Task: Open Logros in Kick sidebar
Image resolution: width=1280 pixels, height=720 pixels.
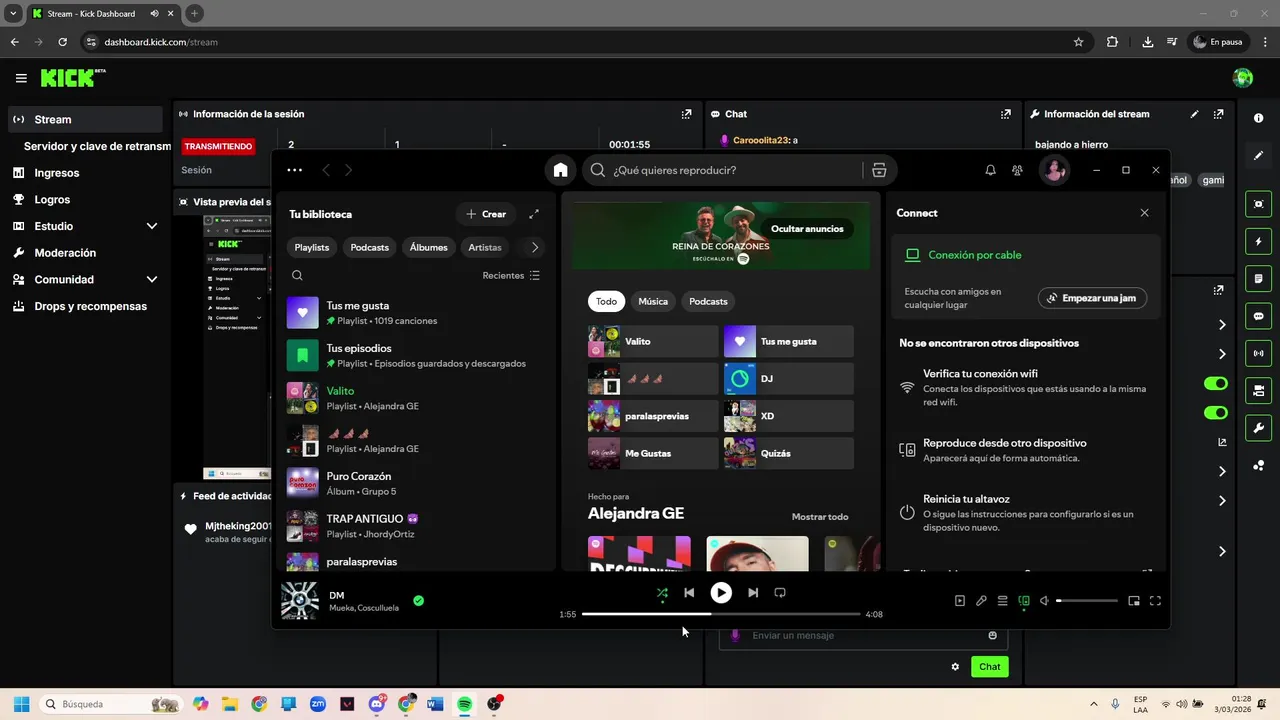Action: click(x=85, y=199)
